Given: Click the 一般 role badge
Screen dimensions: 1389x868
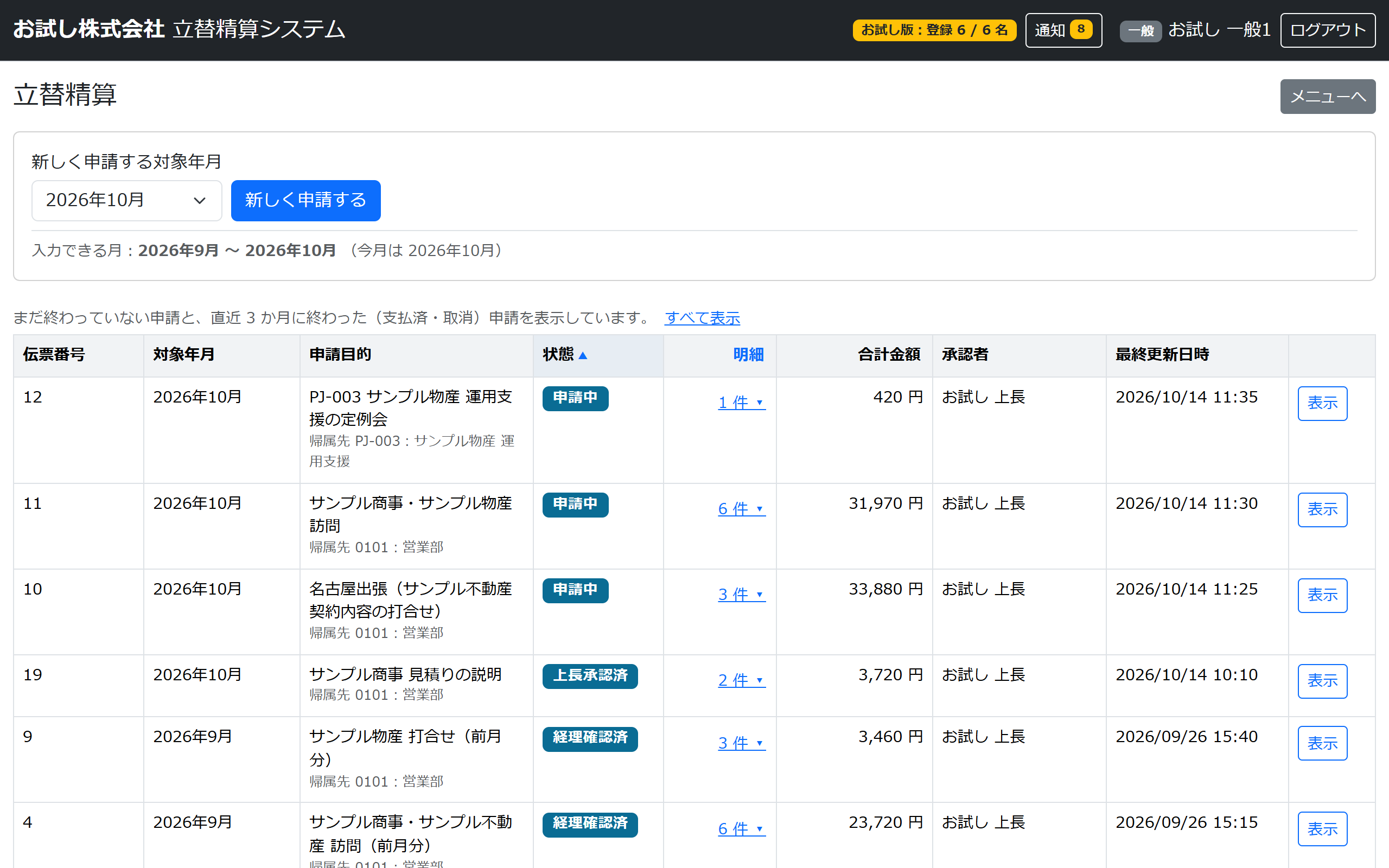Looking at the screenshot, I should pyautogui.click(x=1140, y=31).
